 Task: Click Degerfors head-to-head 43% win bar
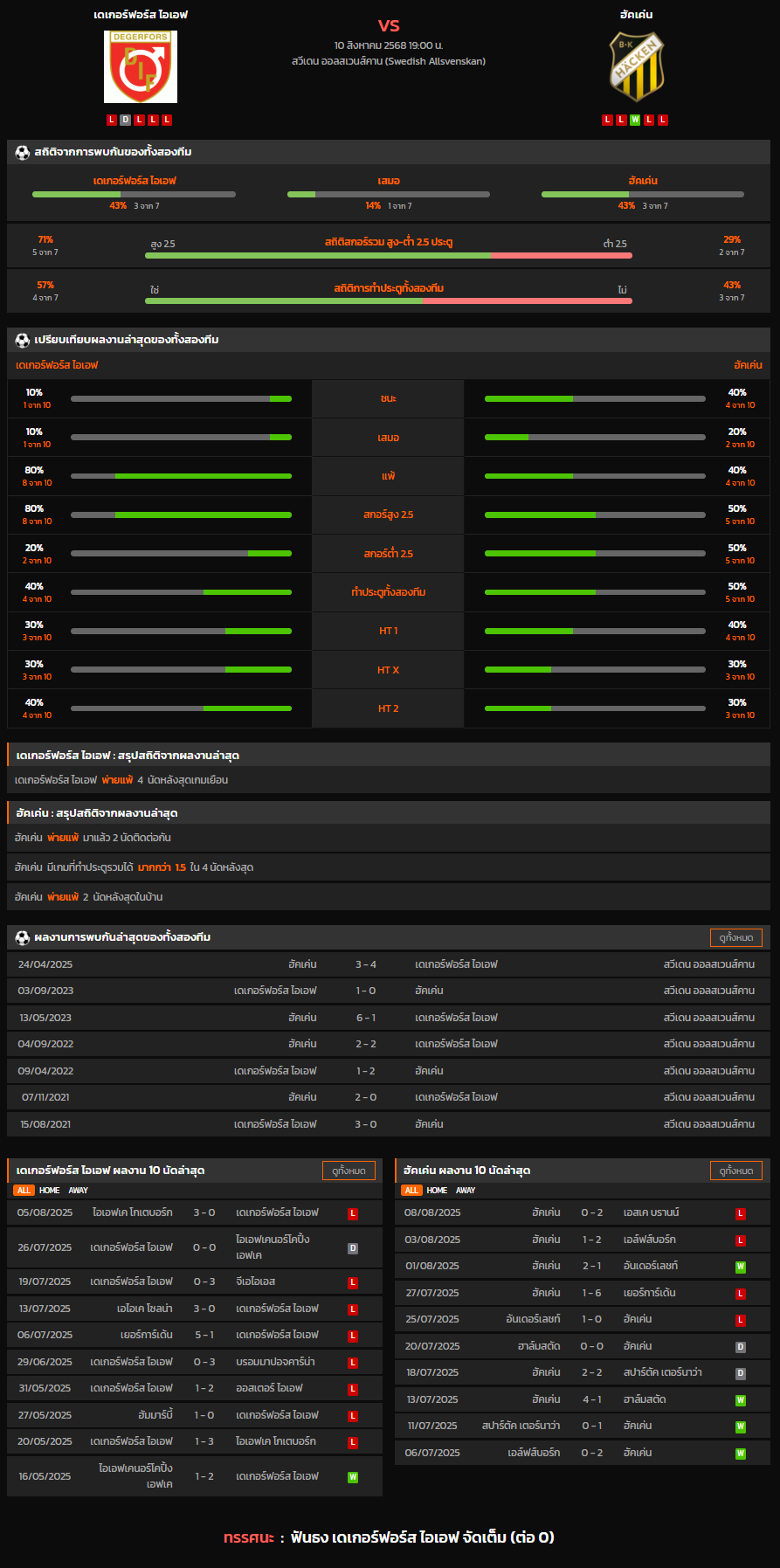tap(134, 194)
